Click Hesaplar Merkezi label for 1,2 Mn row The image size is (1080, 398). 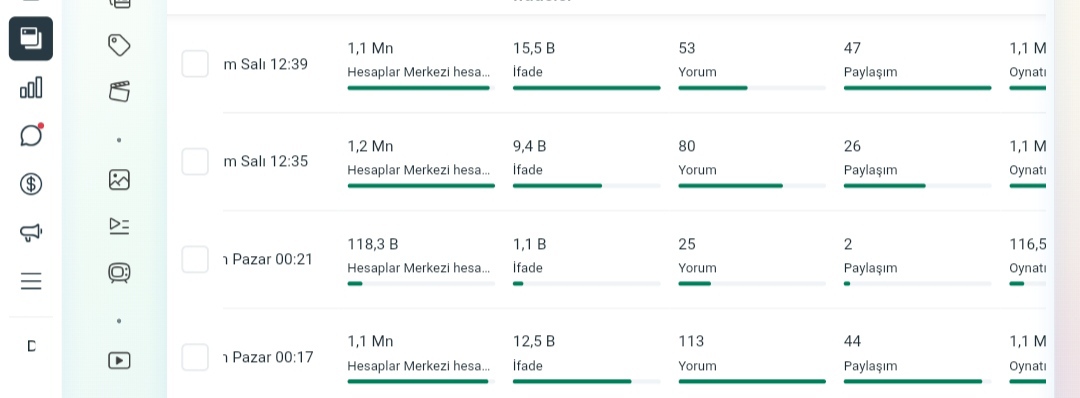tap(419, 170)
